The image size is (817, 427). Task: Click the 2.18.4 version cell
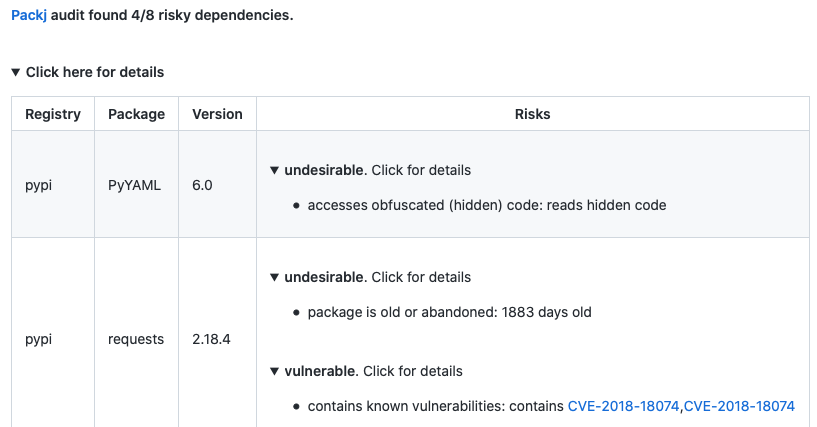211,339
